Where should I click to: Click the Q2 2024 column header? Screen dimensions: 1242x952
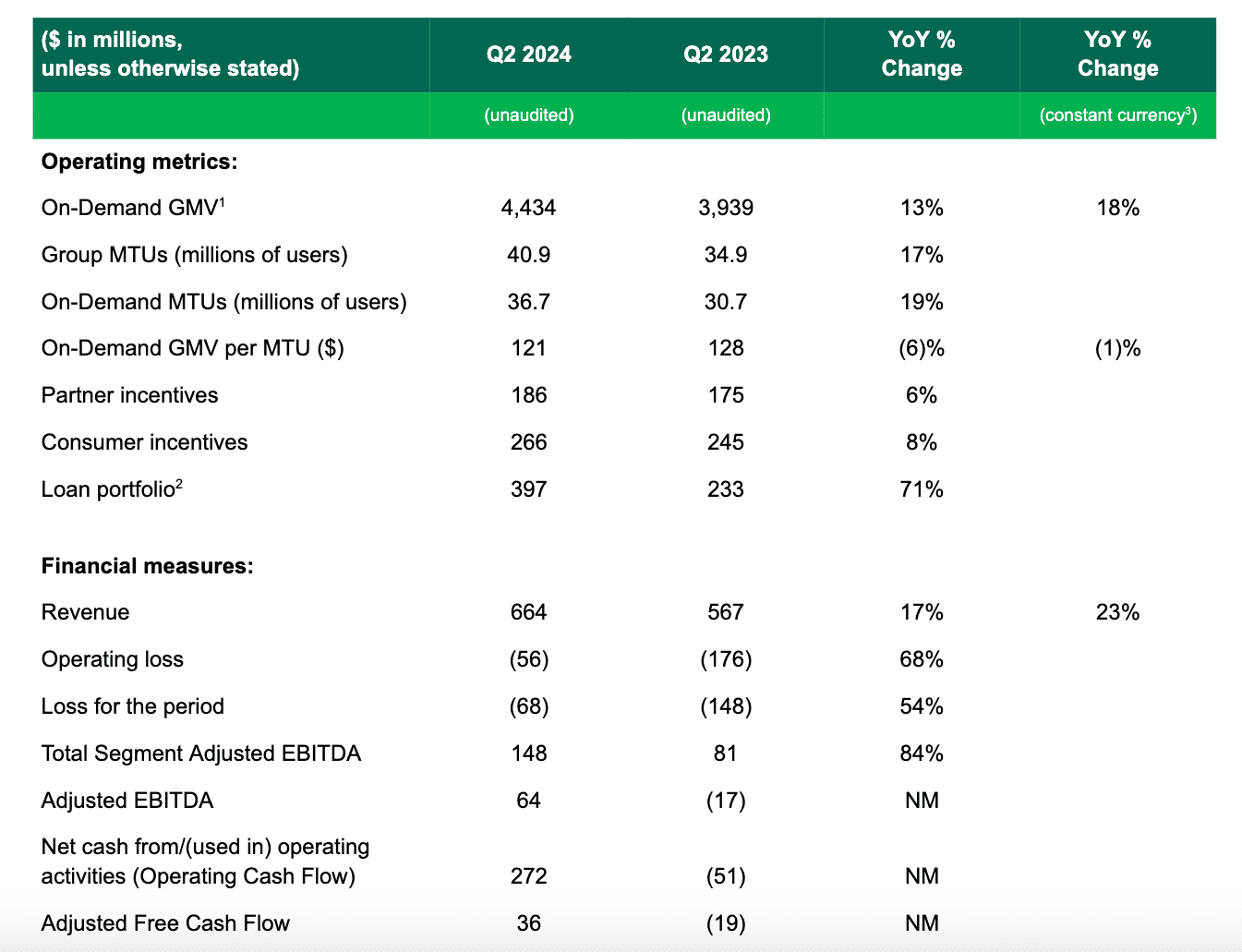click(528, 54)
